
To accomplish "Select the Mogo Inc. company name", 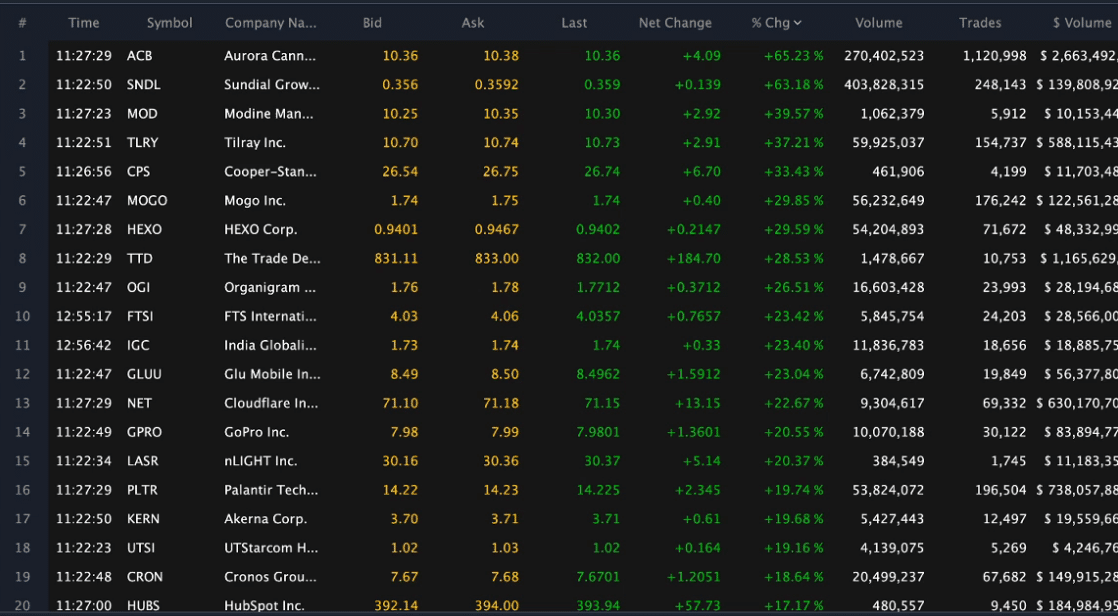I will click(255, 201).
